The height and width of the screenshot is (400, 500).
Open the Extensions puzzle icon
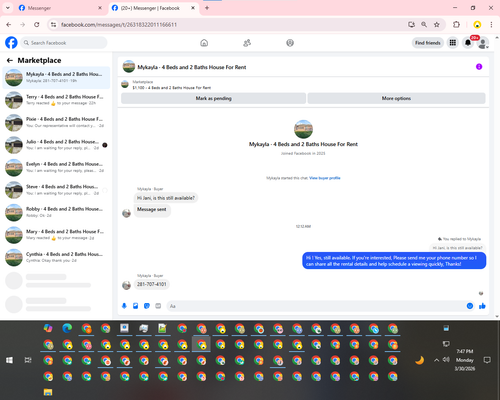tap(456, 24)
